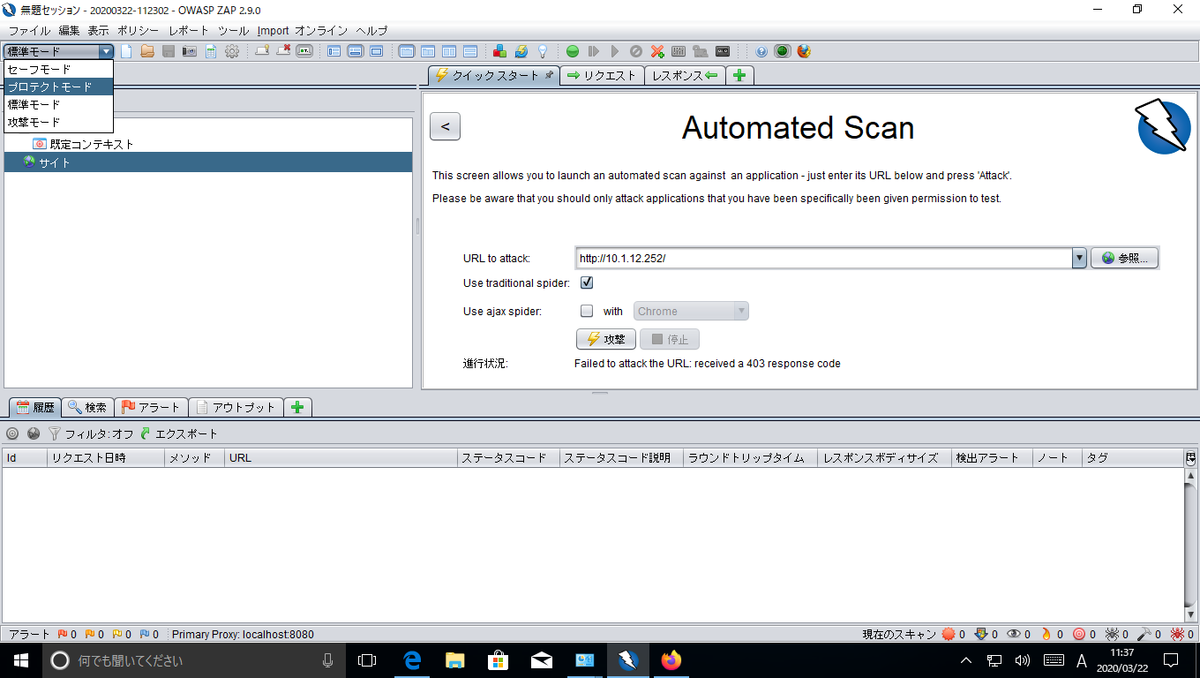Select プロテクトモード from mode list
Image resolution: width=1200 pixels, height=678 pixels.
coord(58,87)
